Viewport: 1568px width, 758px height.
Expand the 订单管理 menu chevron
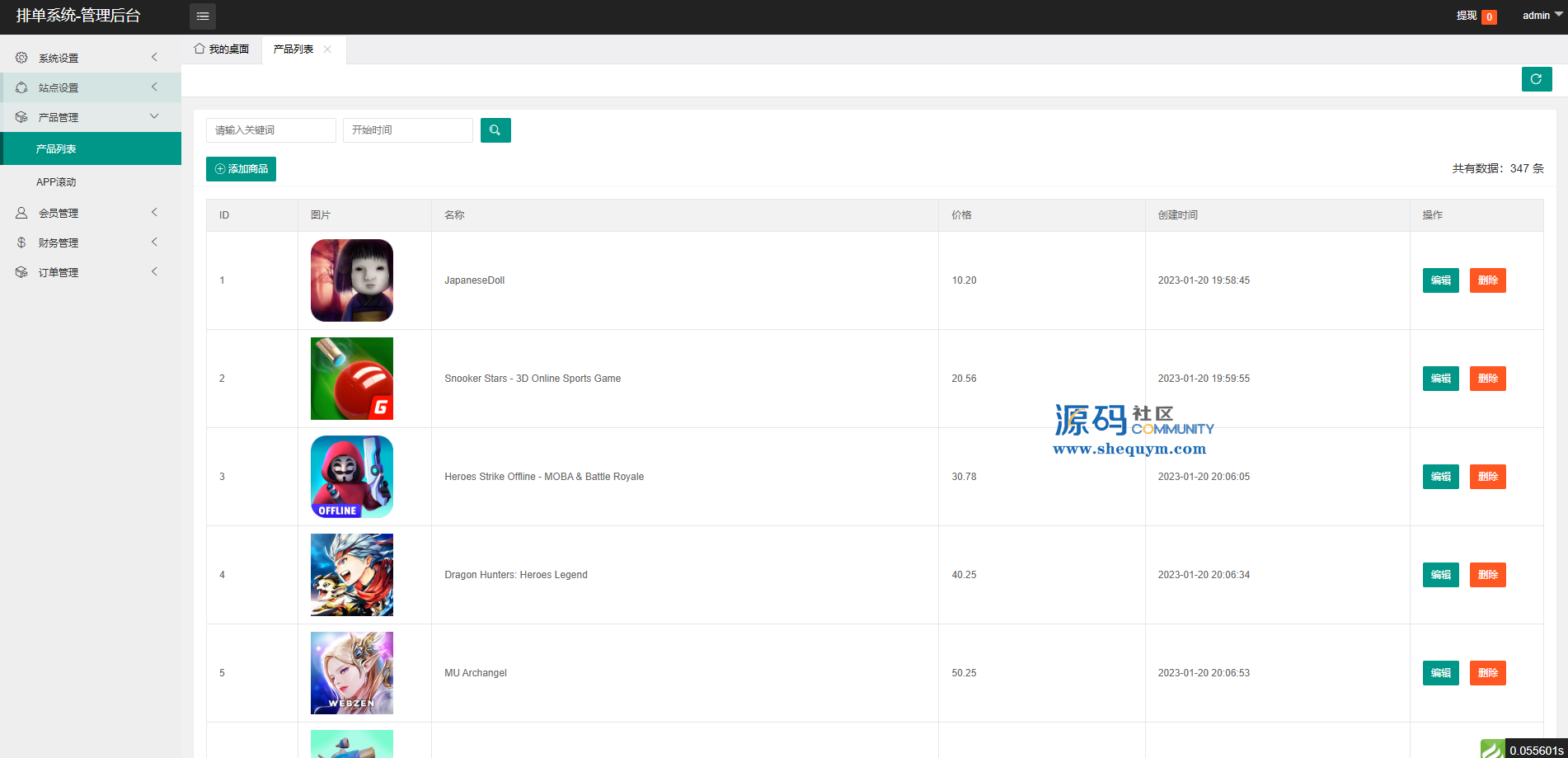tap(154, 272)
